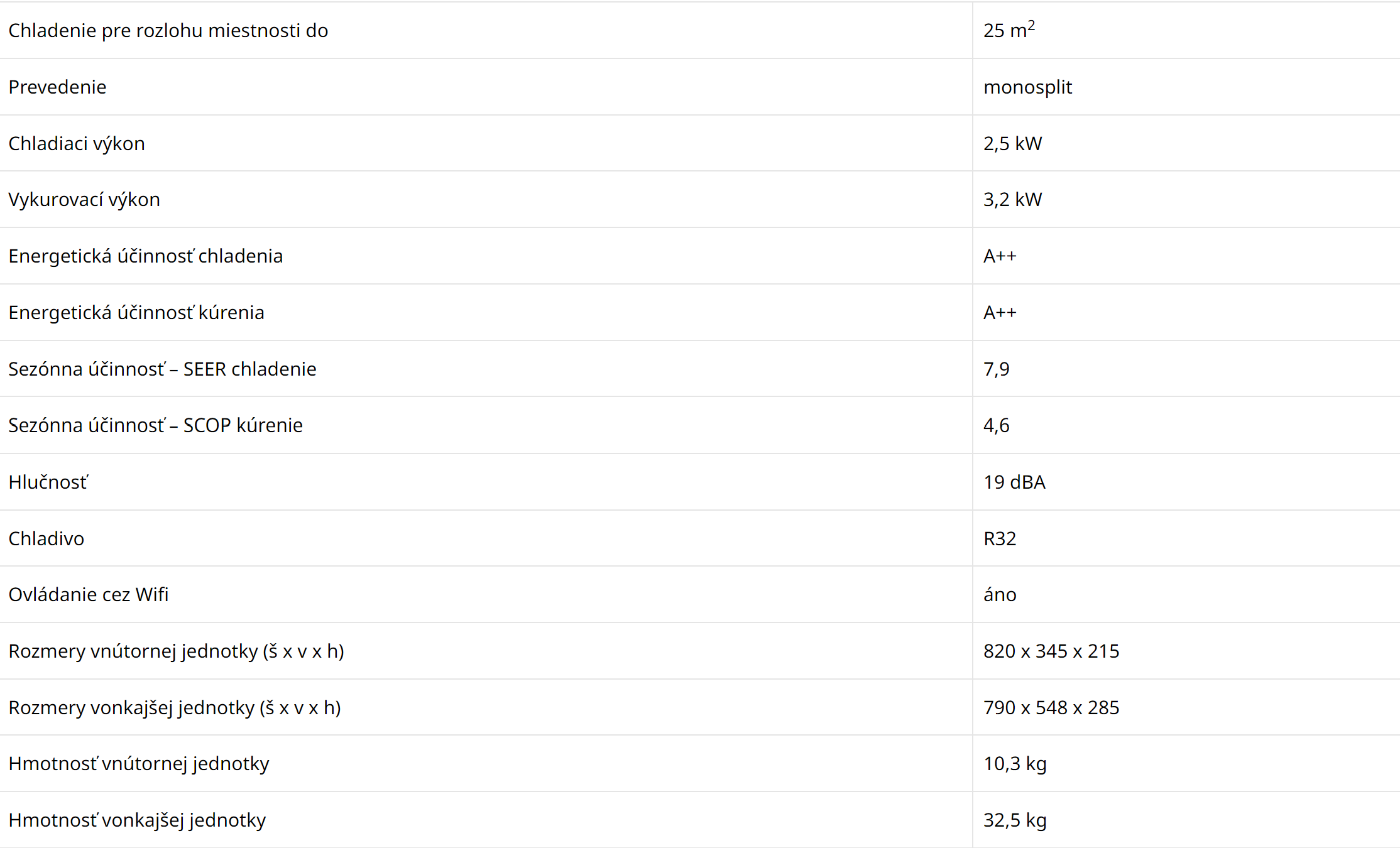This screenshot has width=1400, height=848.
Task: Select the '3,2 kW' heating value
Action: tap(1012, 199)
